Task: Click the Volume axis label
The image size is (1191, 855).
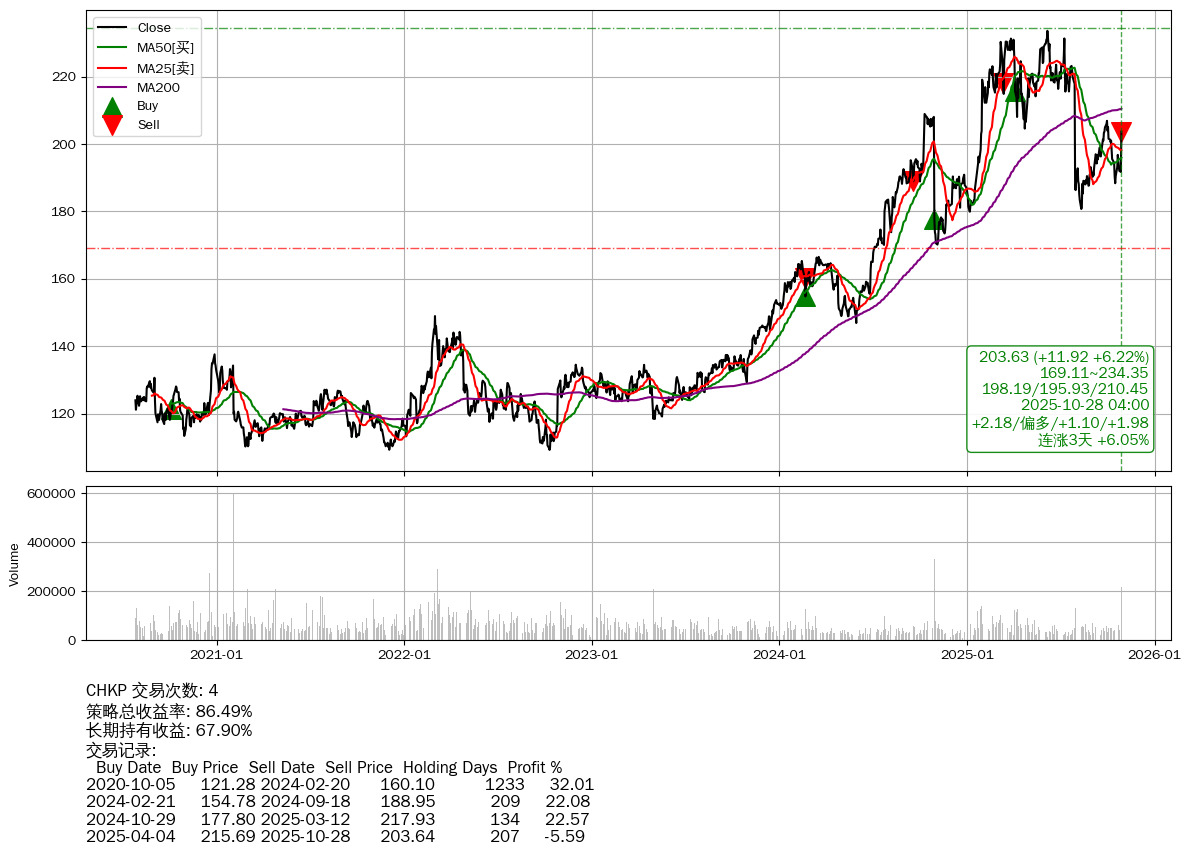Action: [x=14, y=564]
